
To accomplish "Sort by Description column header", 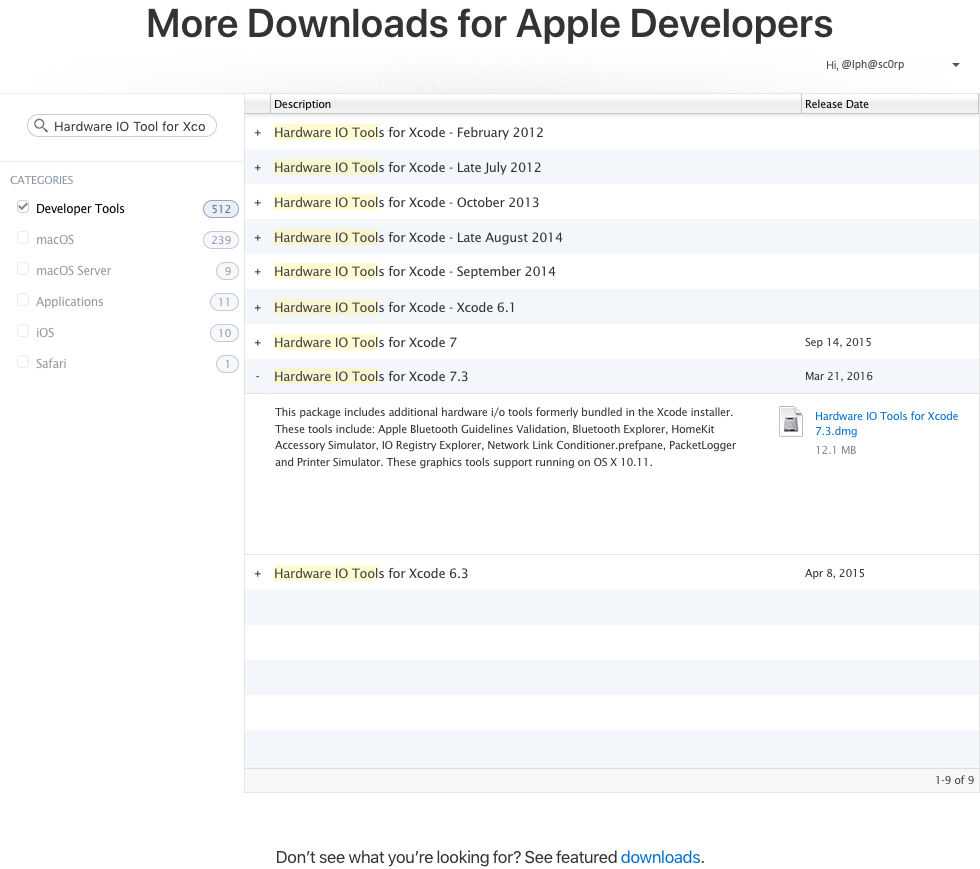I will 536,104.
